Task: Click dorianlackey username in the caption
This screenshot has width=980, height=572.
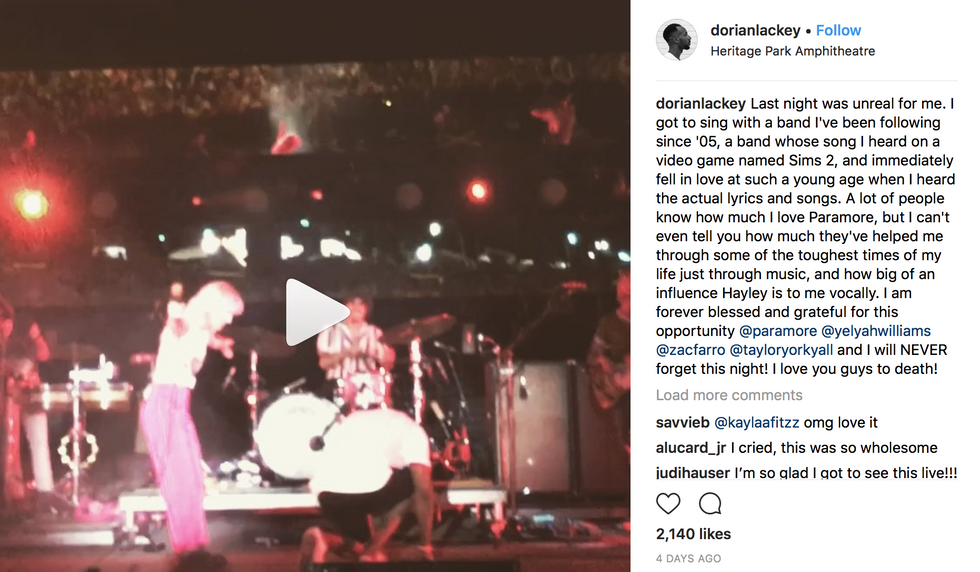Action: (x=701, y=104)
